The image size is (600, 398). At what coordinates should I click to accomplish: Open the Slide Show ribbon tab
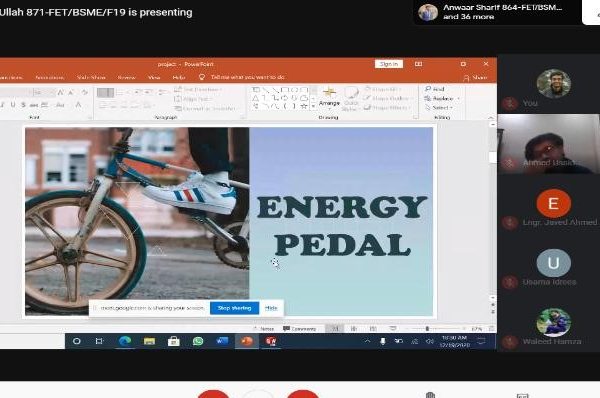point(91,77)
